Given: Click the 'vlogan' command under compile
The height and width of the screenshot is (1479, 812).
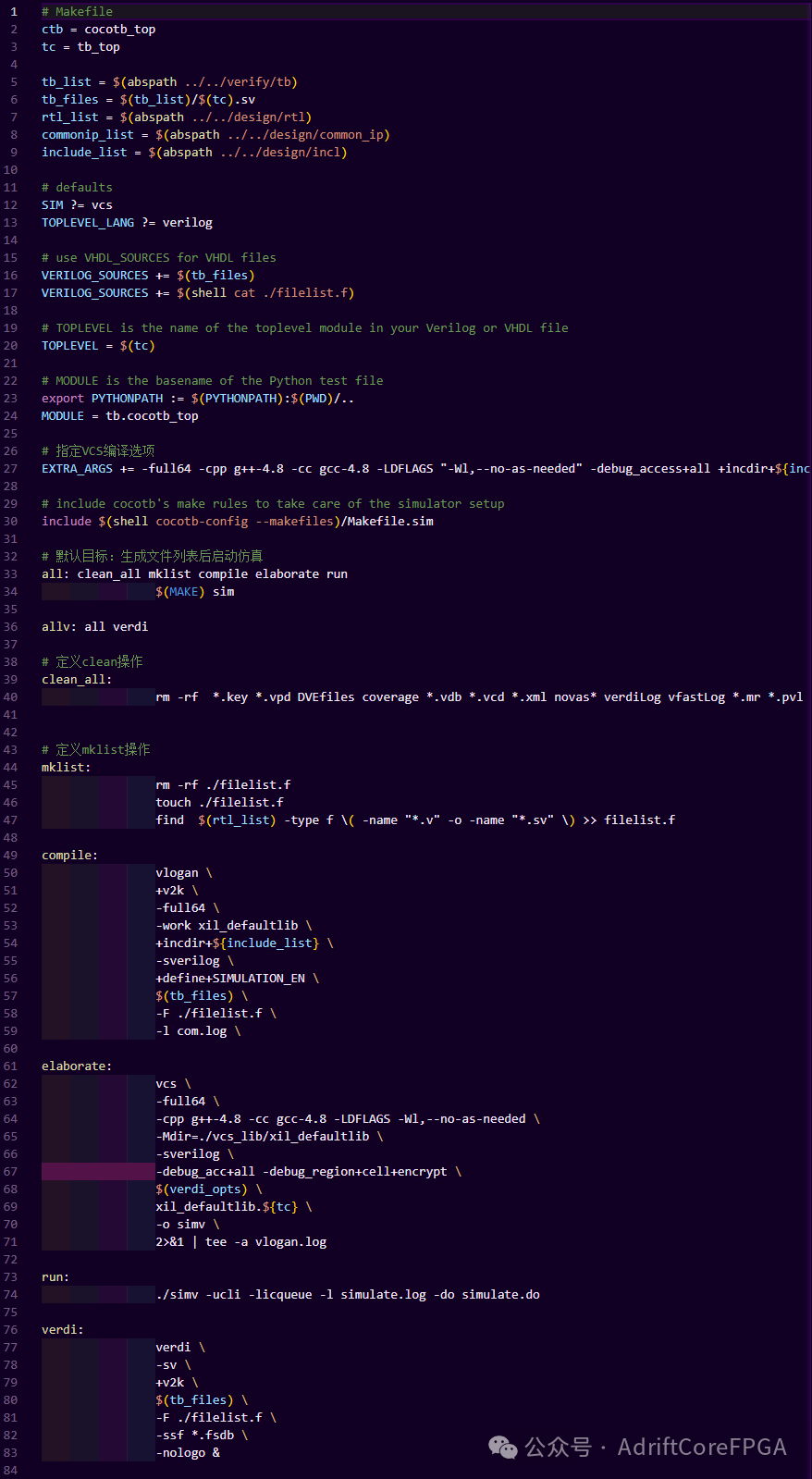Looking at the screenshot, I should point(177,873).
